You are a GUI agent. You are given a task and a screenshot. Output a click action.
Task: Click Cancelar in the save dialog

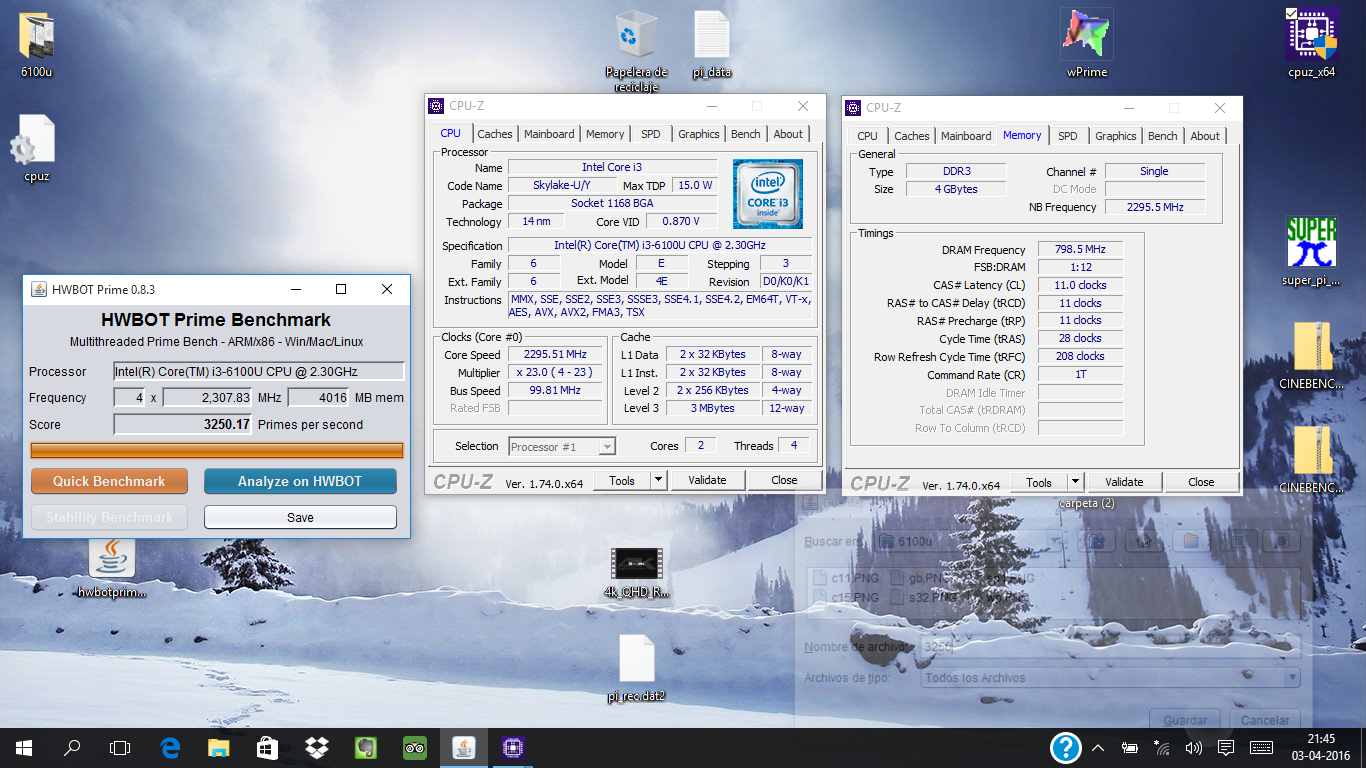(1265, 720)
